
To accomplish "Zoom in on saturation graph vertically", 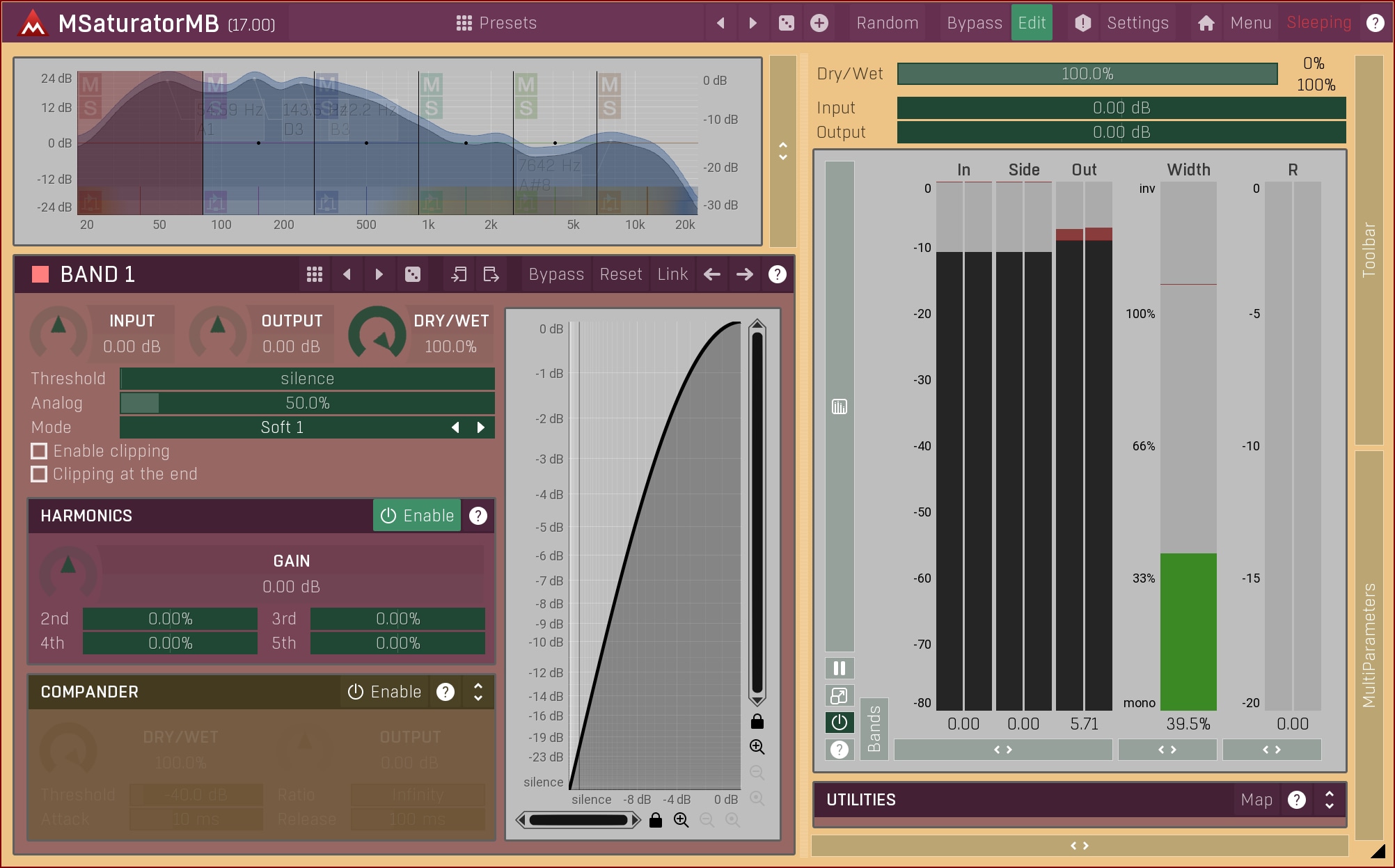I will [x=757, y=747].
